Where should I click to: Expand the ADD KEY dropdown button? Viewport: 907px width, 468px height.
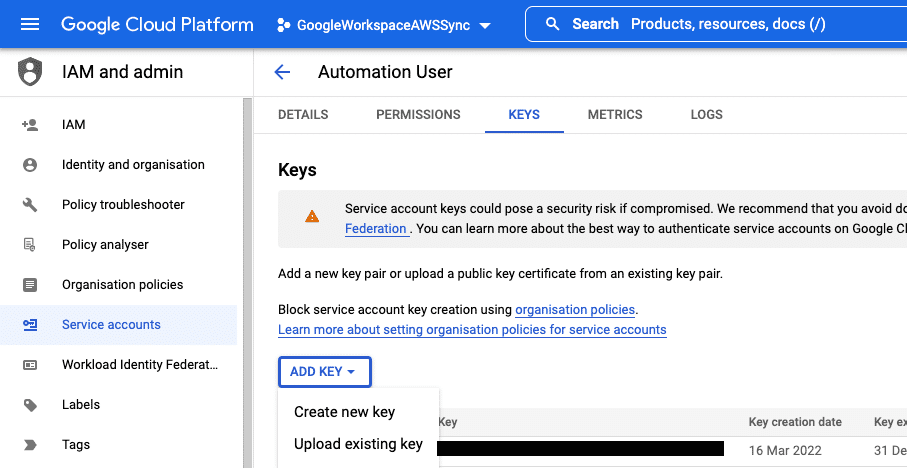[x=325, y=372]
